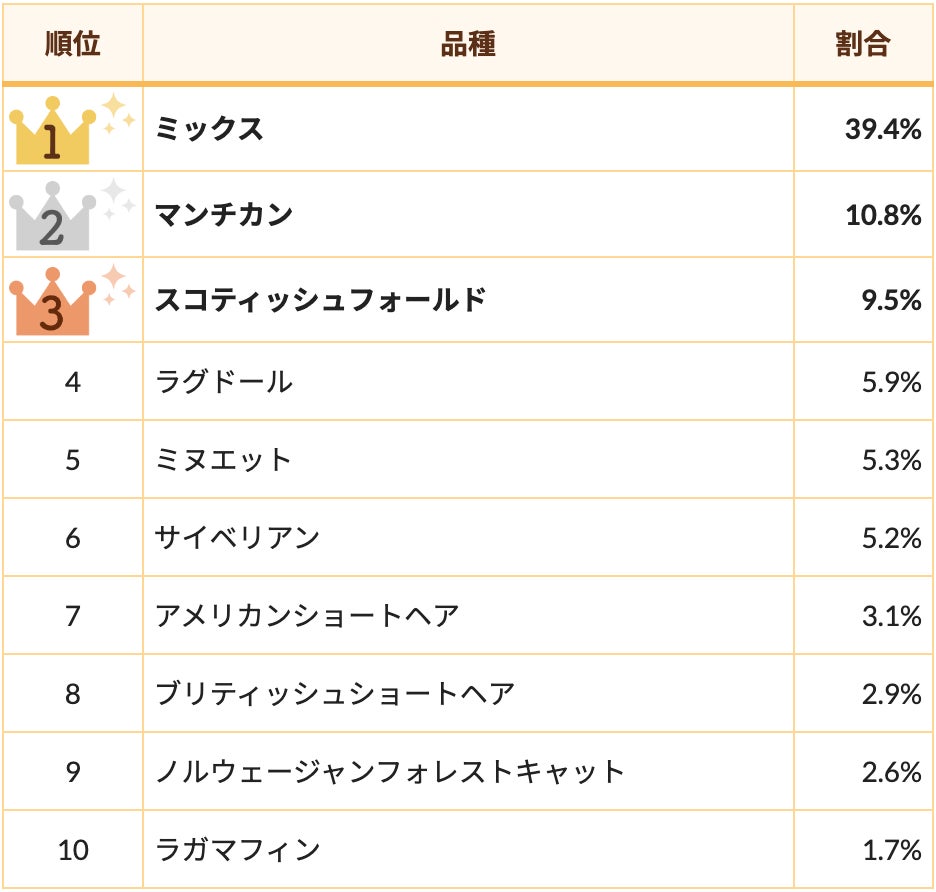Image resolution: width=936 pixels, height=892 pixels.
Task: Click the ミヌエット breed cell
Action: click(x=223, y=459)
